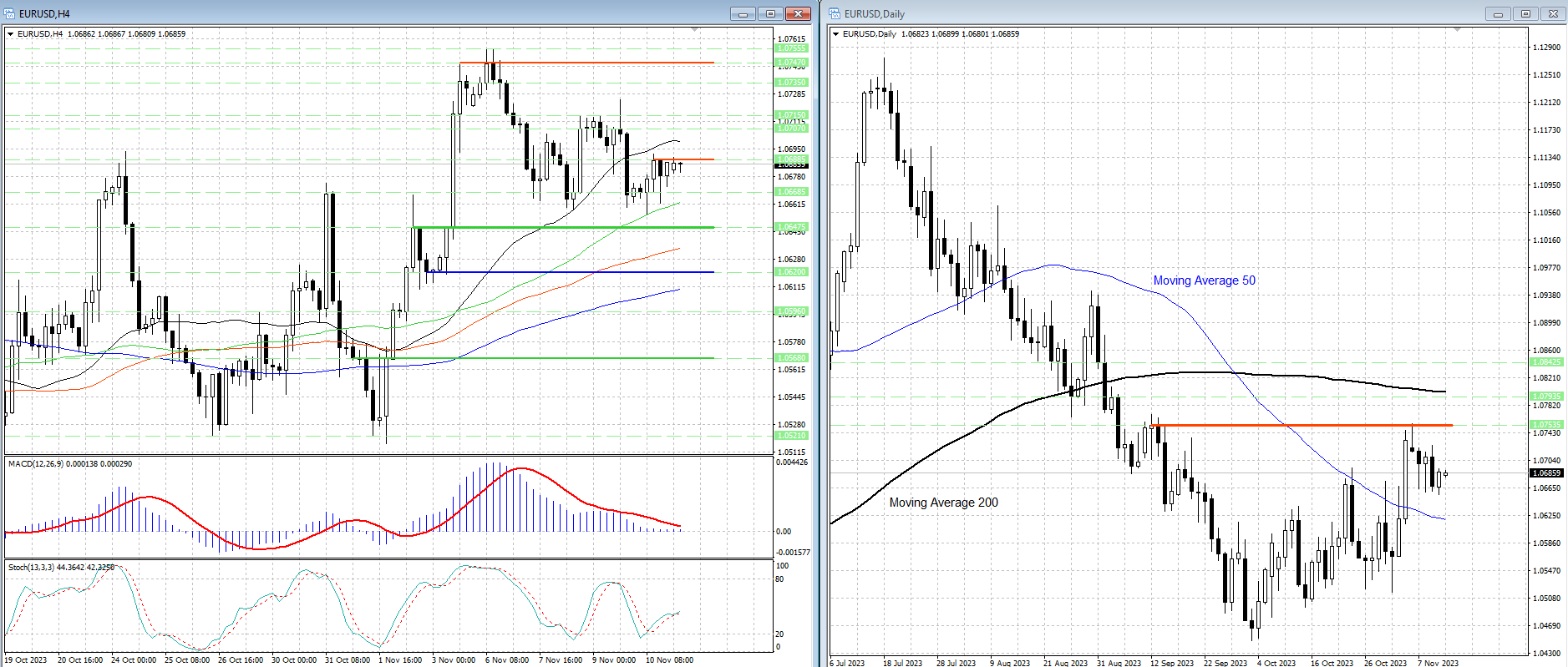Click the 1.06859 current price tag on Daily
1568x667 pixels.
(x=1545, y=473)
